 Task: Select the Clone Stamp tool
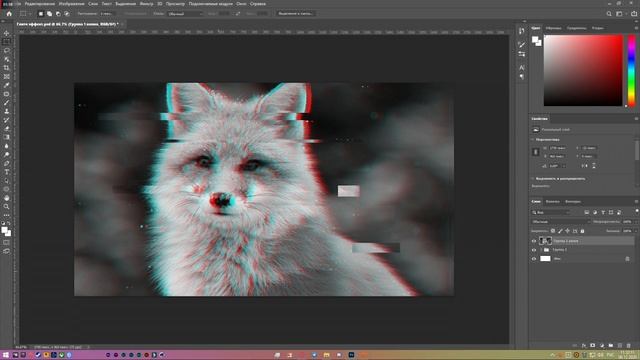pyautogui.click(x=7, y=111)
